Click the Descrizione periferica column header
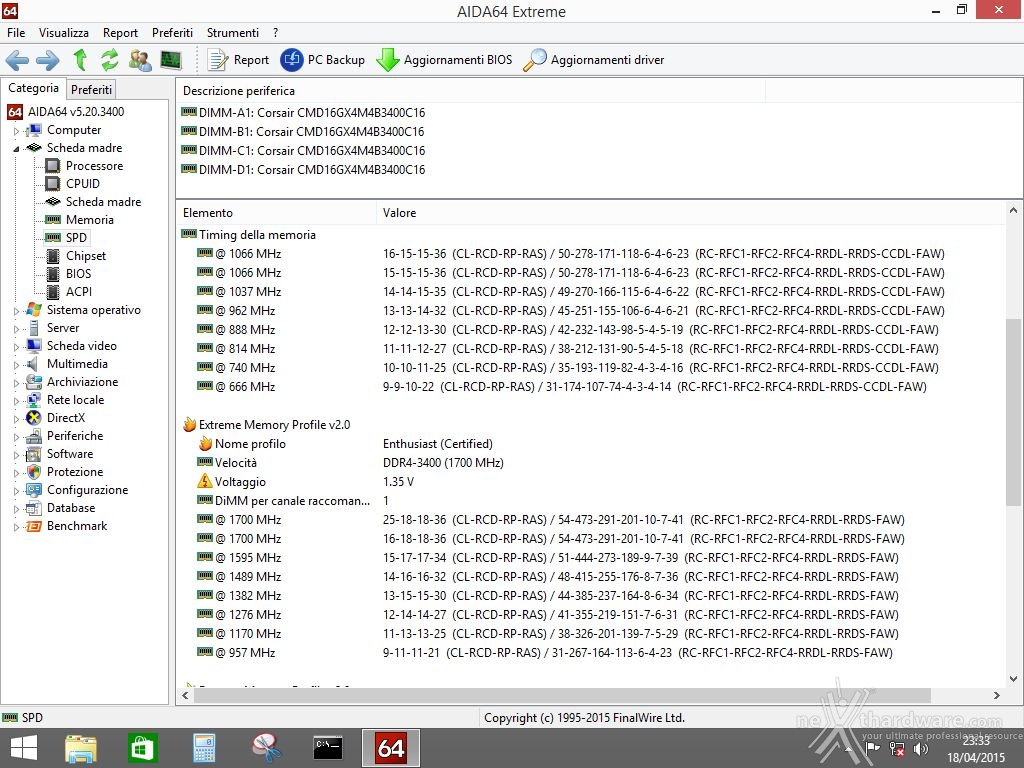The width and height of the screenshot is (1024, 768). click(470, 91)
